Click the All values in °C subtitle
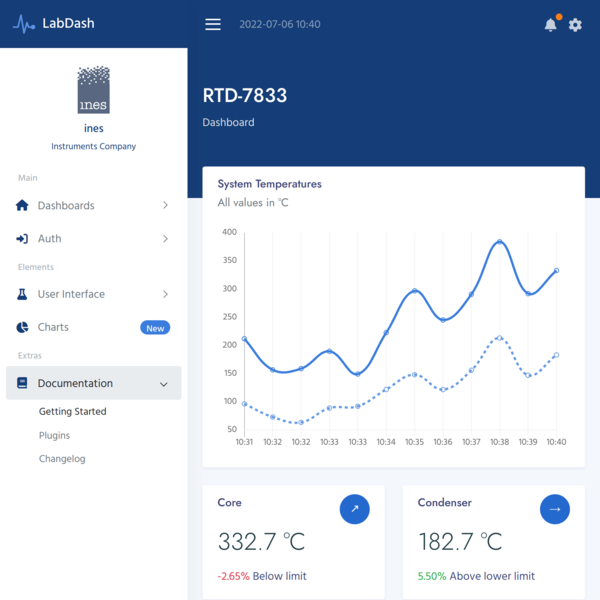Image resolution: width=600 pixels, height=600 pixels. [x=253, y=202]
